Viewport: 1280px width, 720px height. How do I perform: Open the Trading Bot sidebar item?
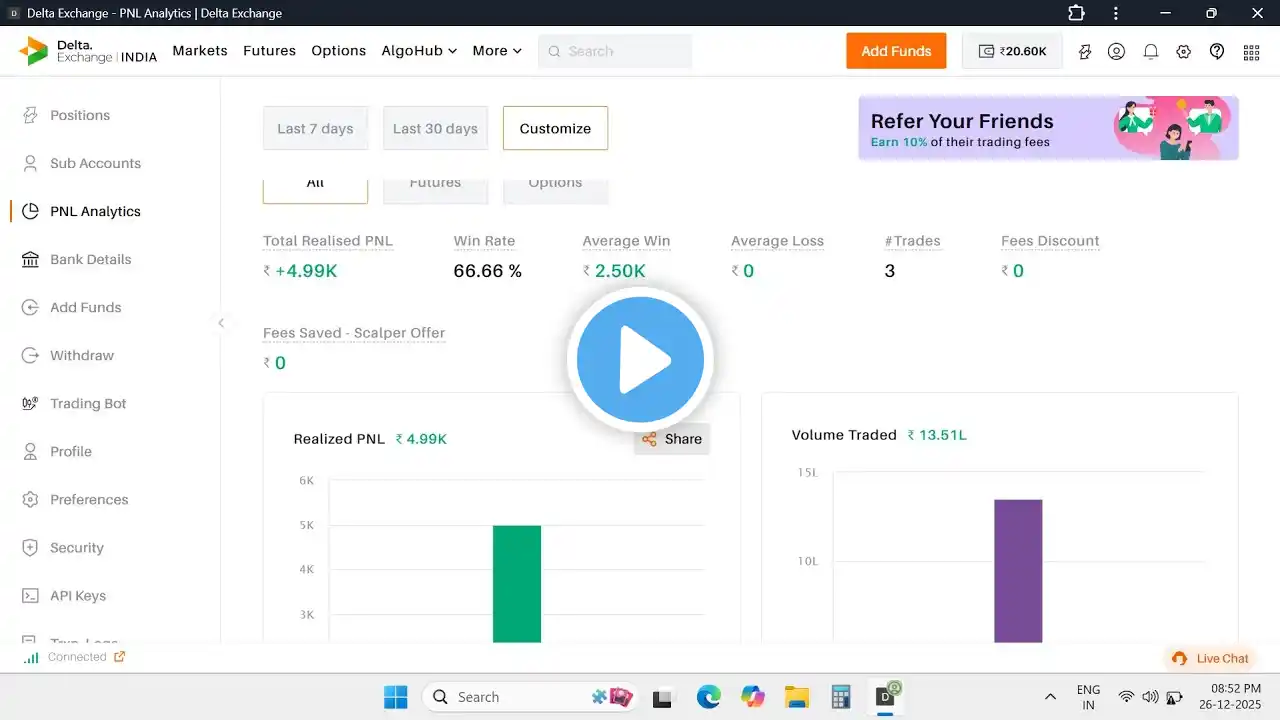pos(88,403)
